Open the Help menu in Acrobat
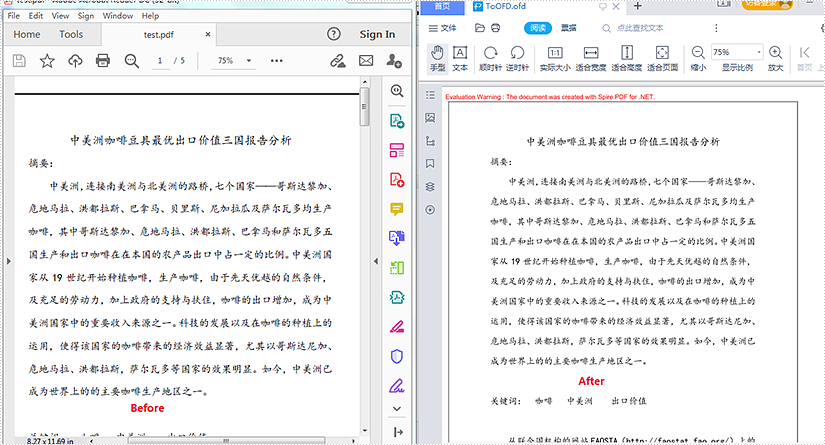 click(150, 16)
